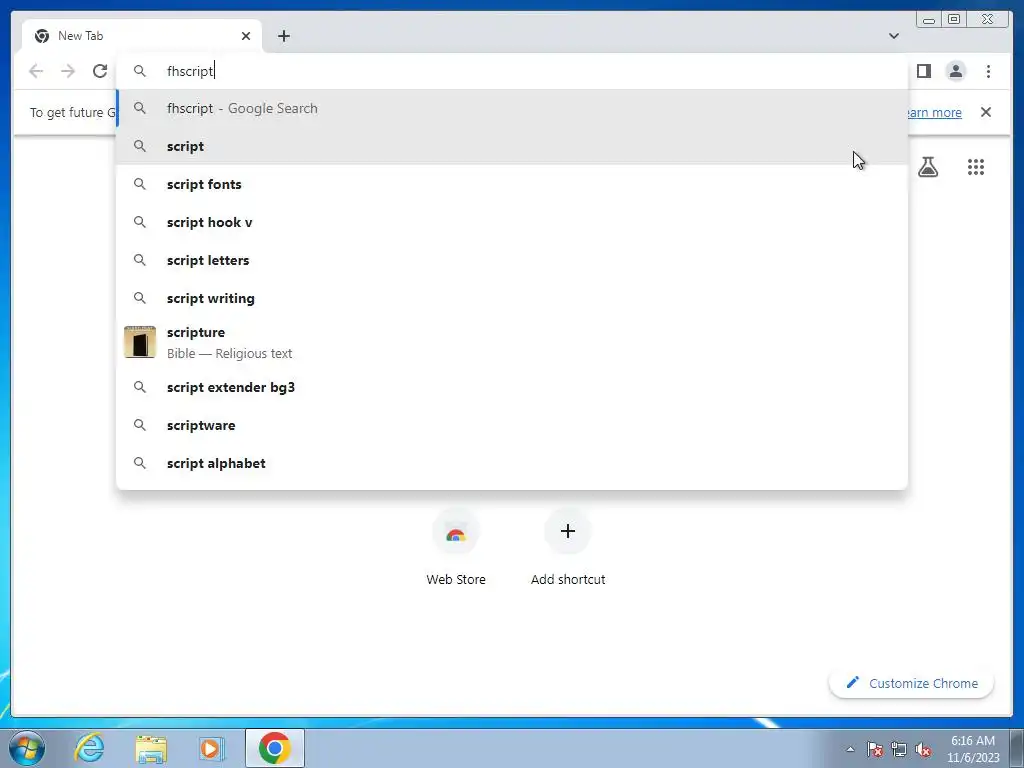The image size is (1024, 768).
Task: Show hidden tray icons arrow
Action: (x=850, y=749)
